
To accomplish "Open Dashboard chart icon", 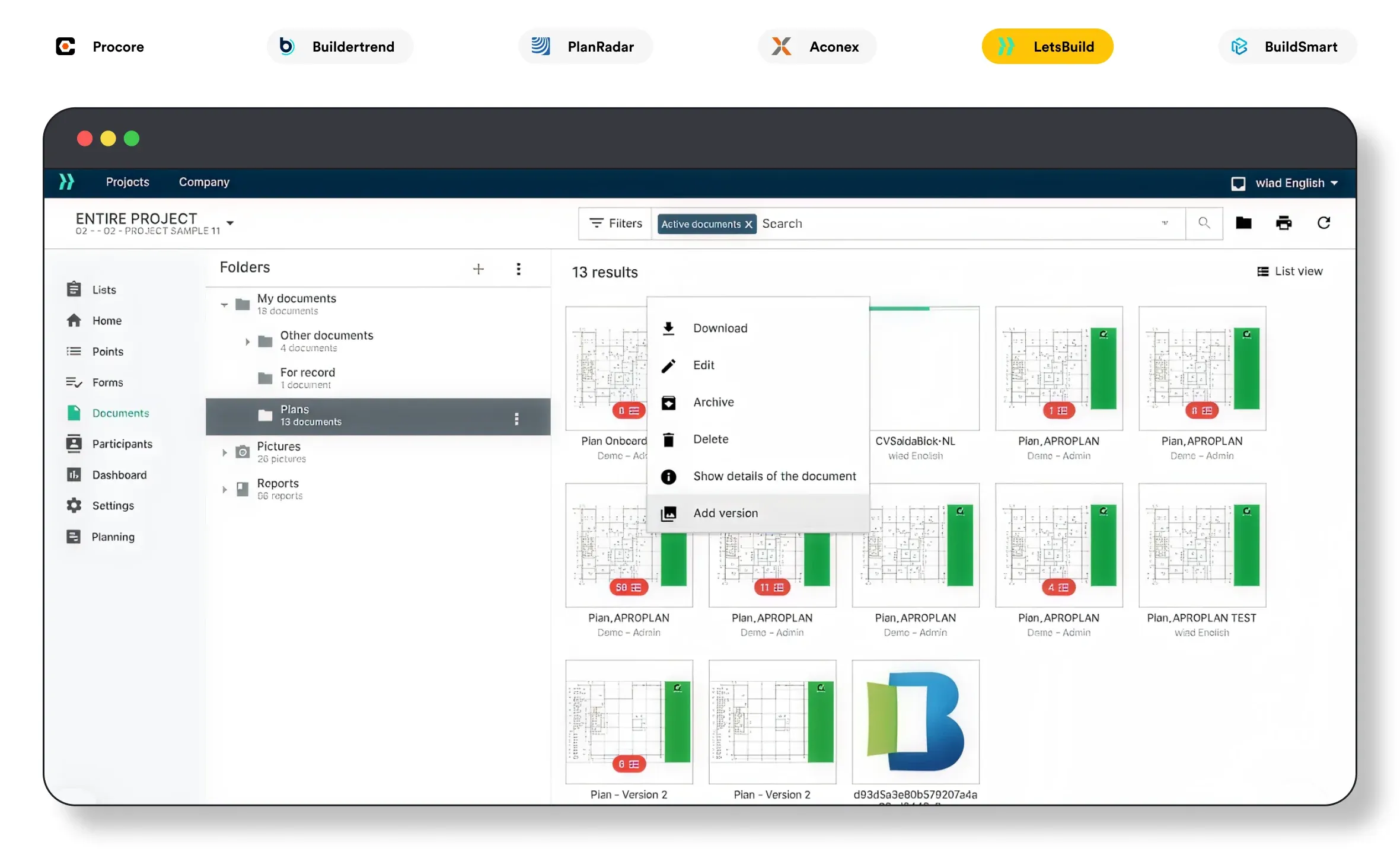I will [74, 475].
